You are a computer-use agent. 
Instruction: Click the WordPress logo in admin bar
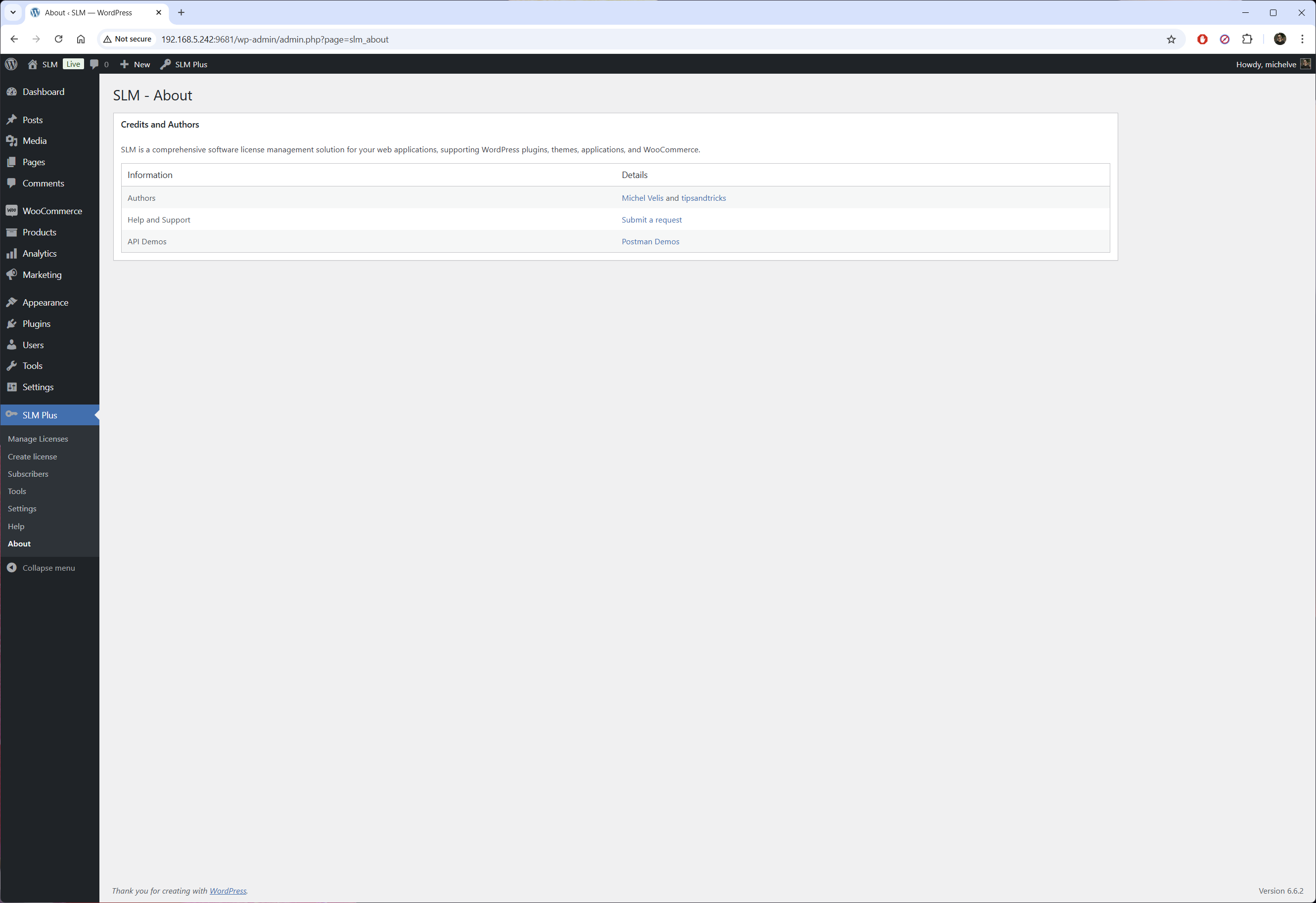pos(11,64)
